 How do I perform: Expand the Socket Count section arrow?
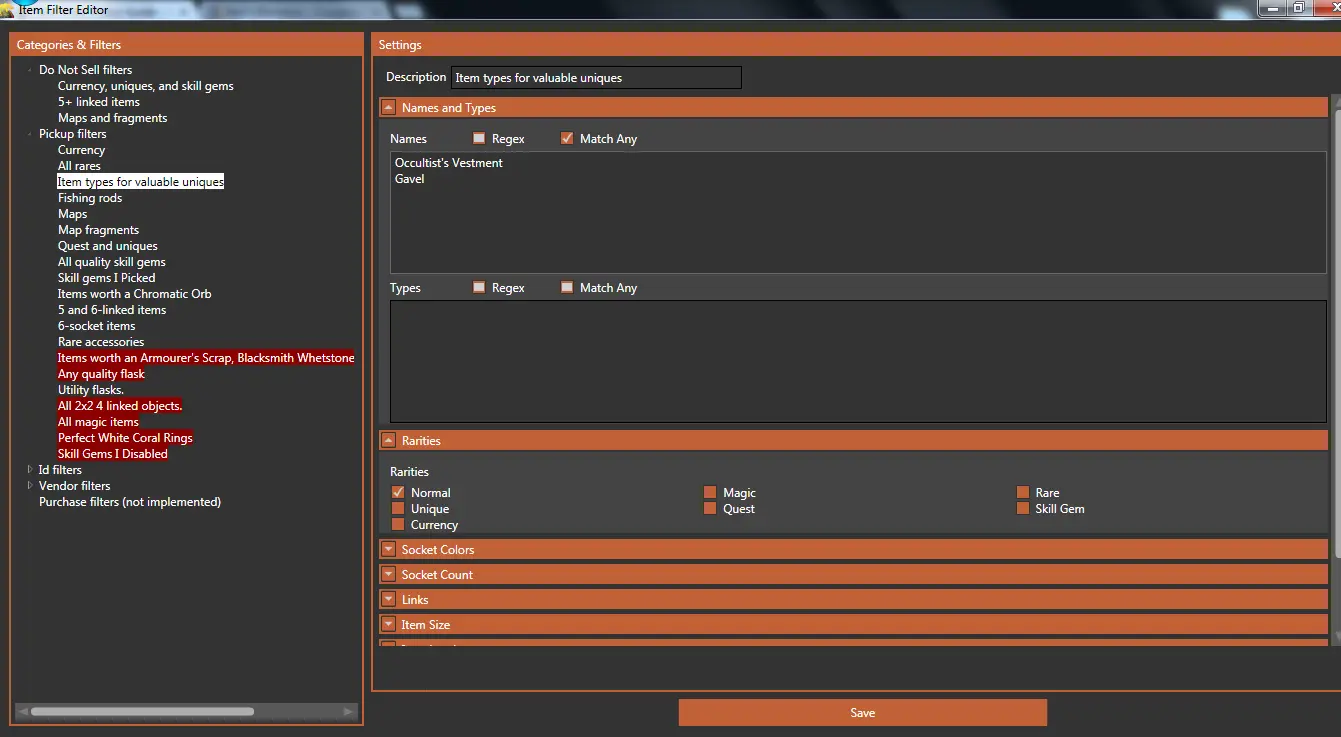388,575
